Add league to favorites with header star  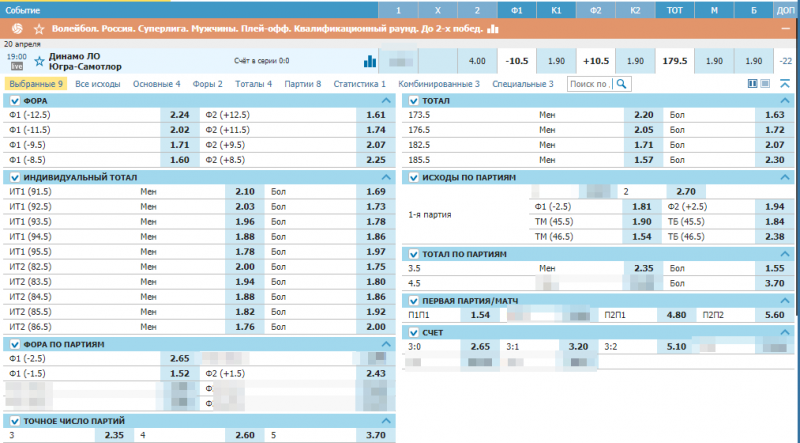(38, 29)
